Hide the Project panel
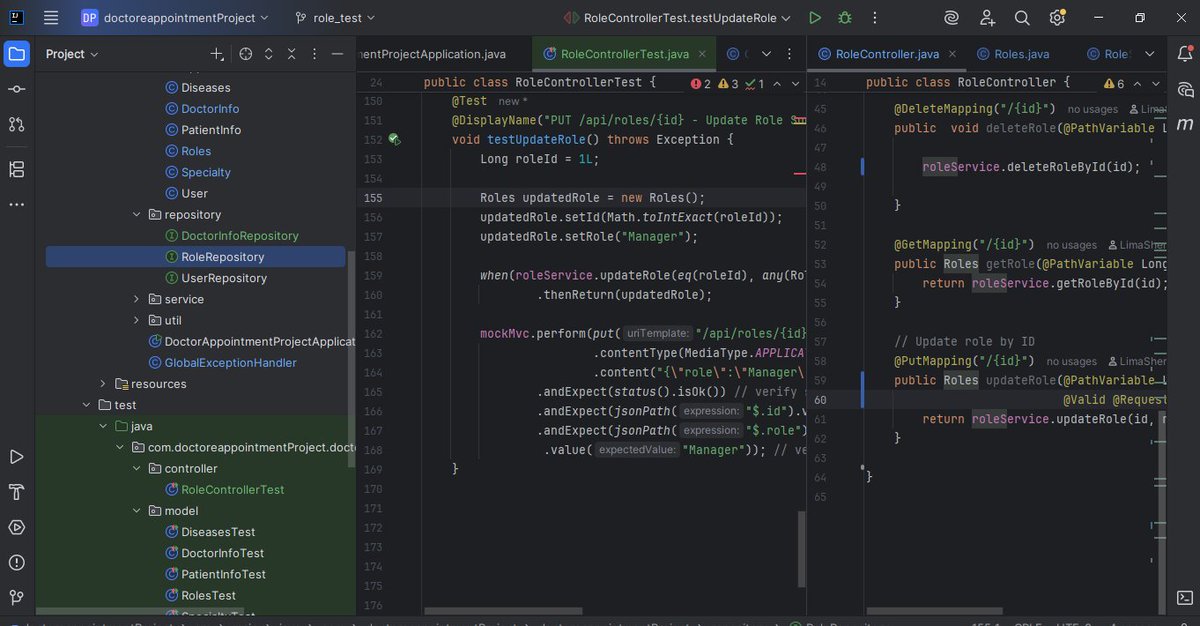Viewport: 1200px width, 626px height. 338,54
